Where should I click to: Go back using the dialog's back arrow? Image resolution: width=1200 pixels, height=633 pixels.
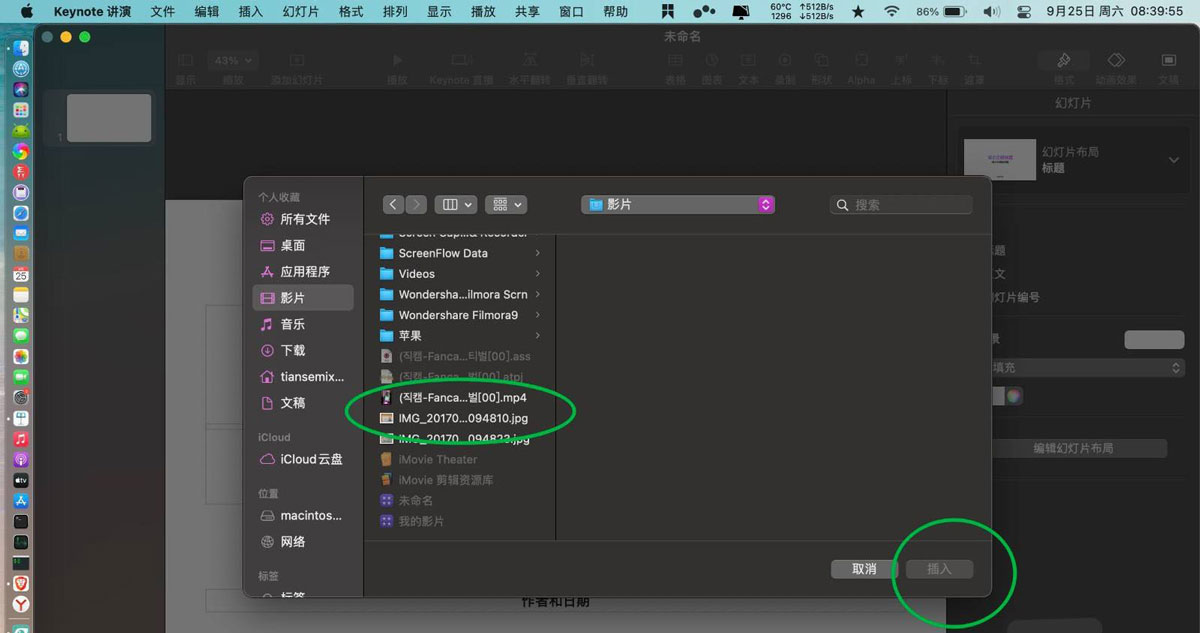click(x=393, y=204)
